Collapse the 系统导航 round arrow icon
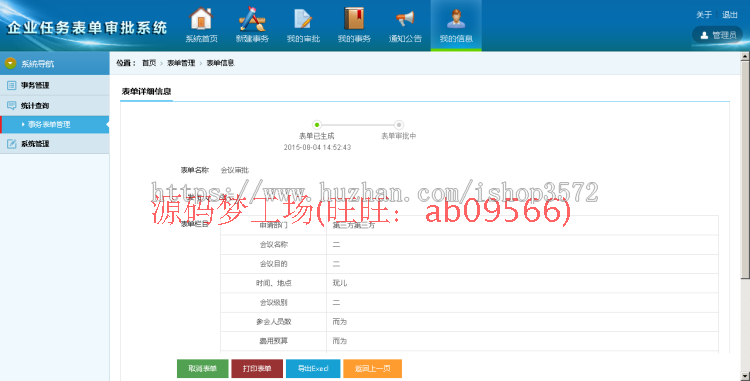This screenshot has width=750, height=381. click(x=11, y=63)
